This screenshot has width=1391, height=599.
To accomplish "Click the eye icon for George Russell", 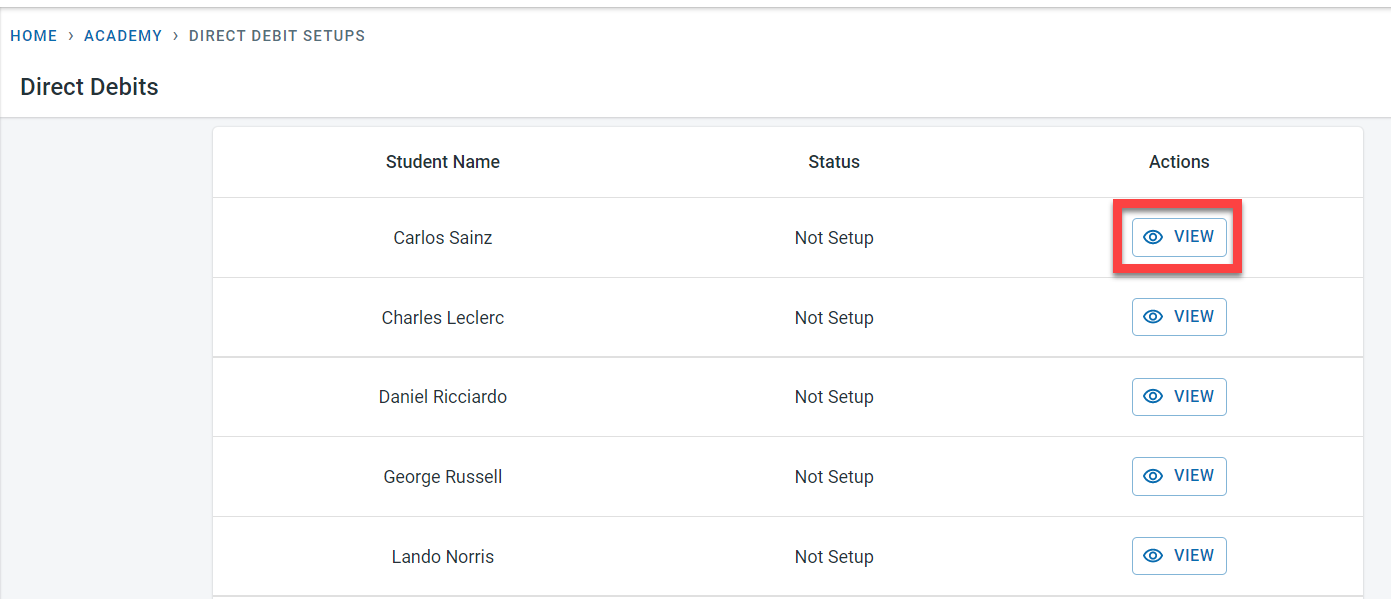I will coord(1153,476).
